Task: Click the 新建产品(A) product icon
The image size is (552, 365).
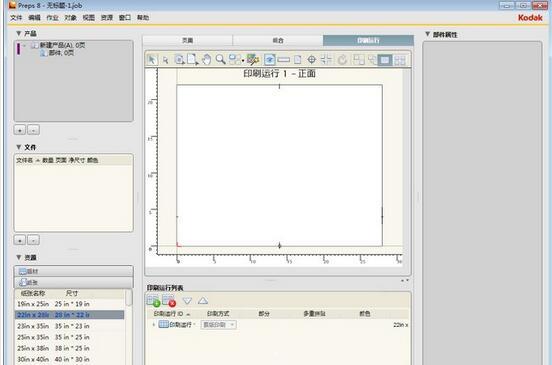Action: click(34, 45)
